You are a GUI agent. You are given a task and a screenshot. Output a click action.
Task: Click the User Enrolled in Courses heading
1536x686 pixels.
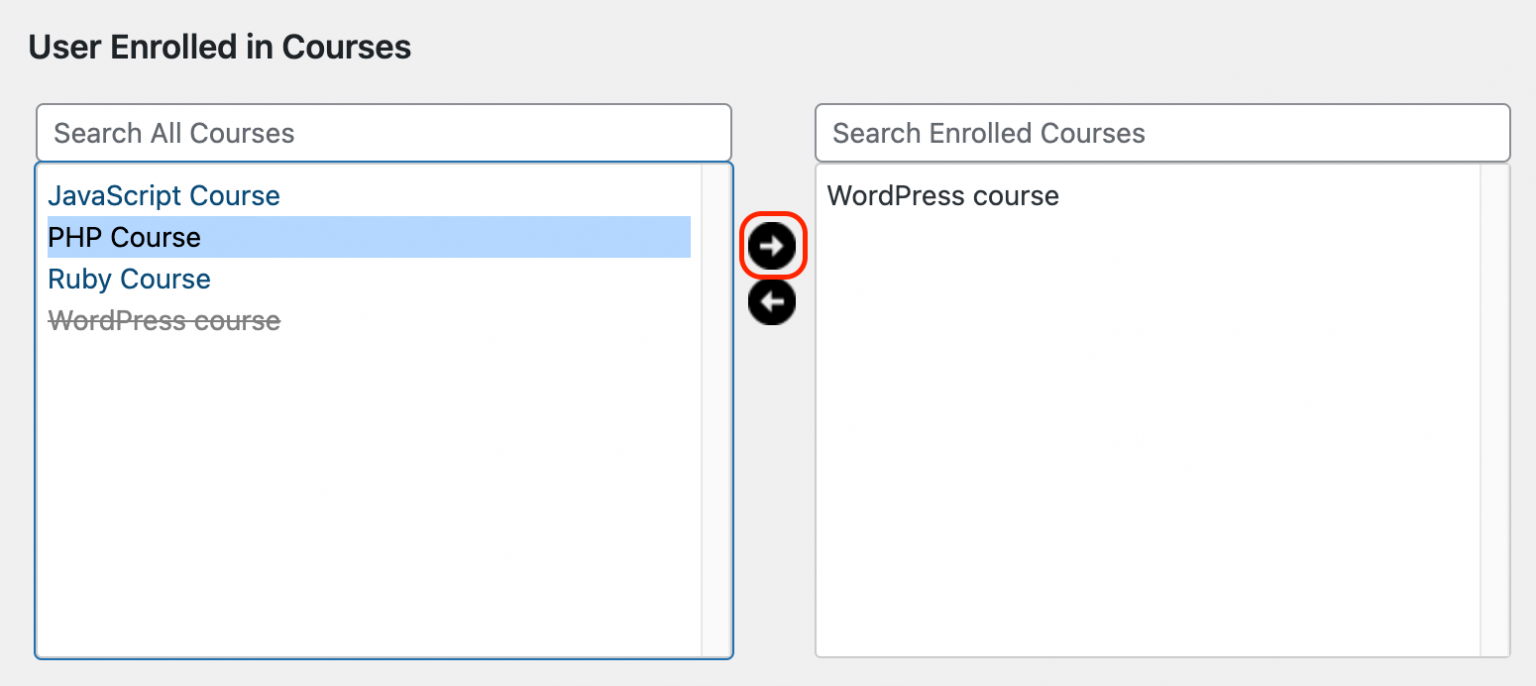click(x=219, y=46)
